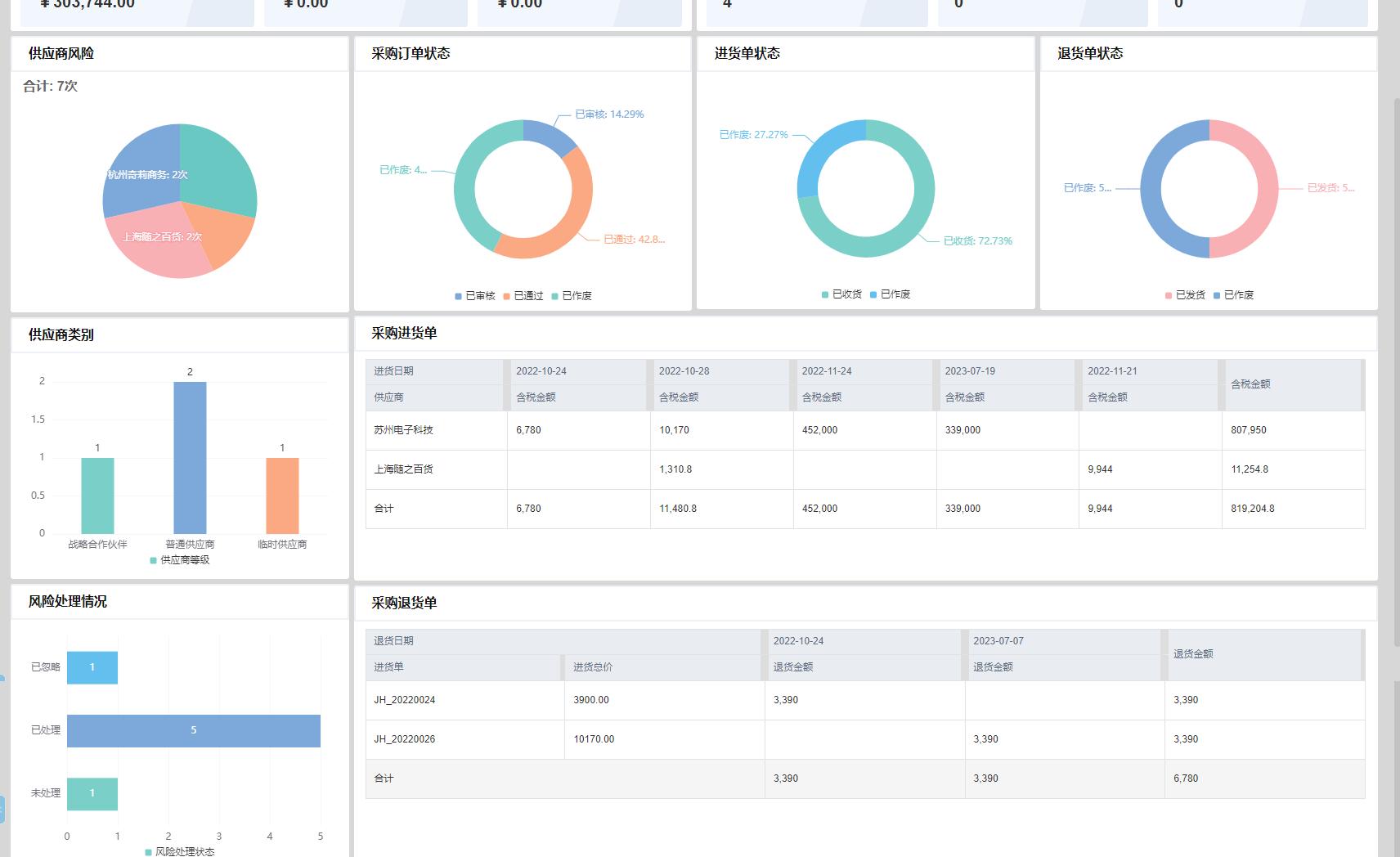The height and width of the screenshot is (857, 1400).
Task: Click the 807,950 total cell
Action: pyautogui.click(x=1294, y=430)
